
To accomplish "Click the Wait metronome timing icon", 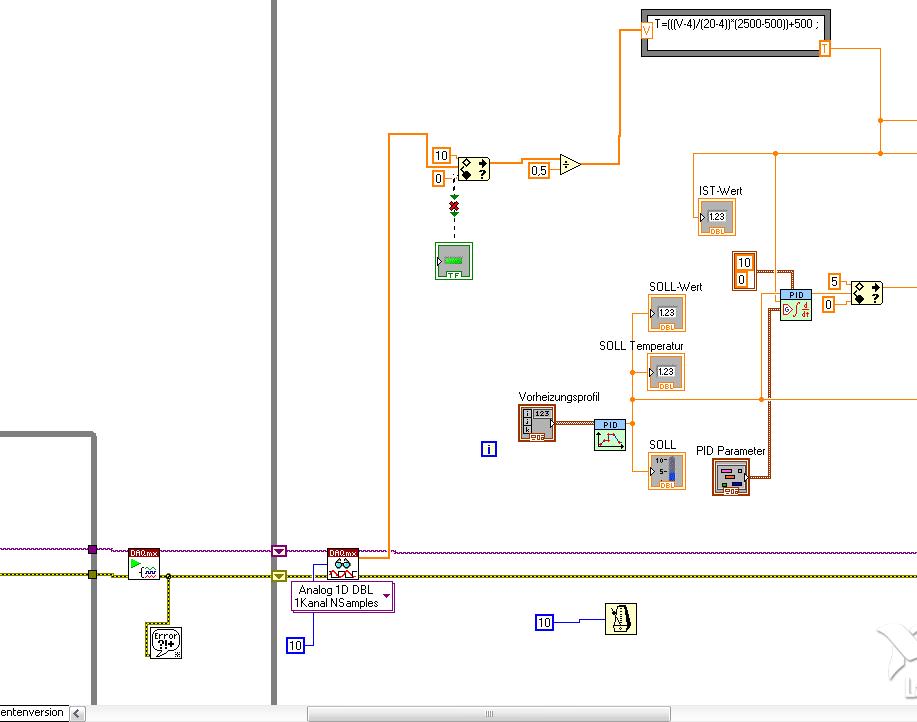I will click(x=620, y=619).
